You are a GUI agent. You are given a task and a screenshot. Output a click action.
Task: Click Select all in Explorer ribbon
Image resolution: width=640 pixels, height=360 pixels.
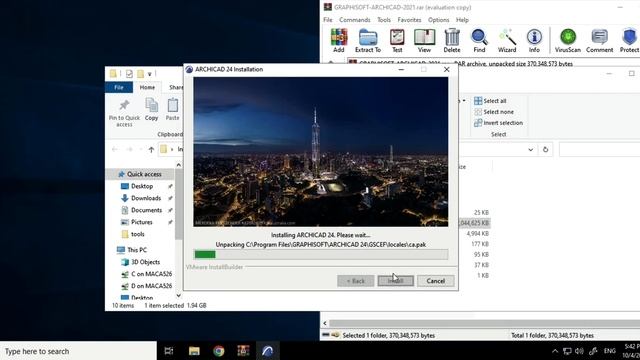click(490, 101)
